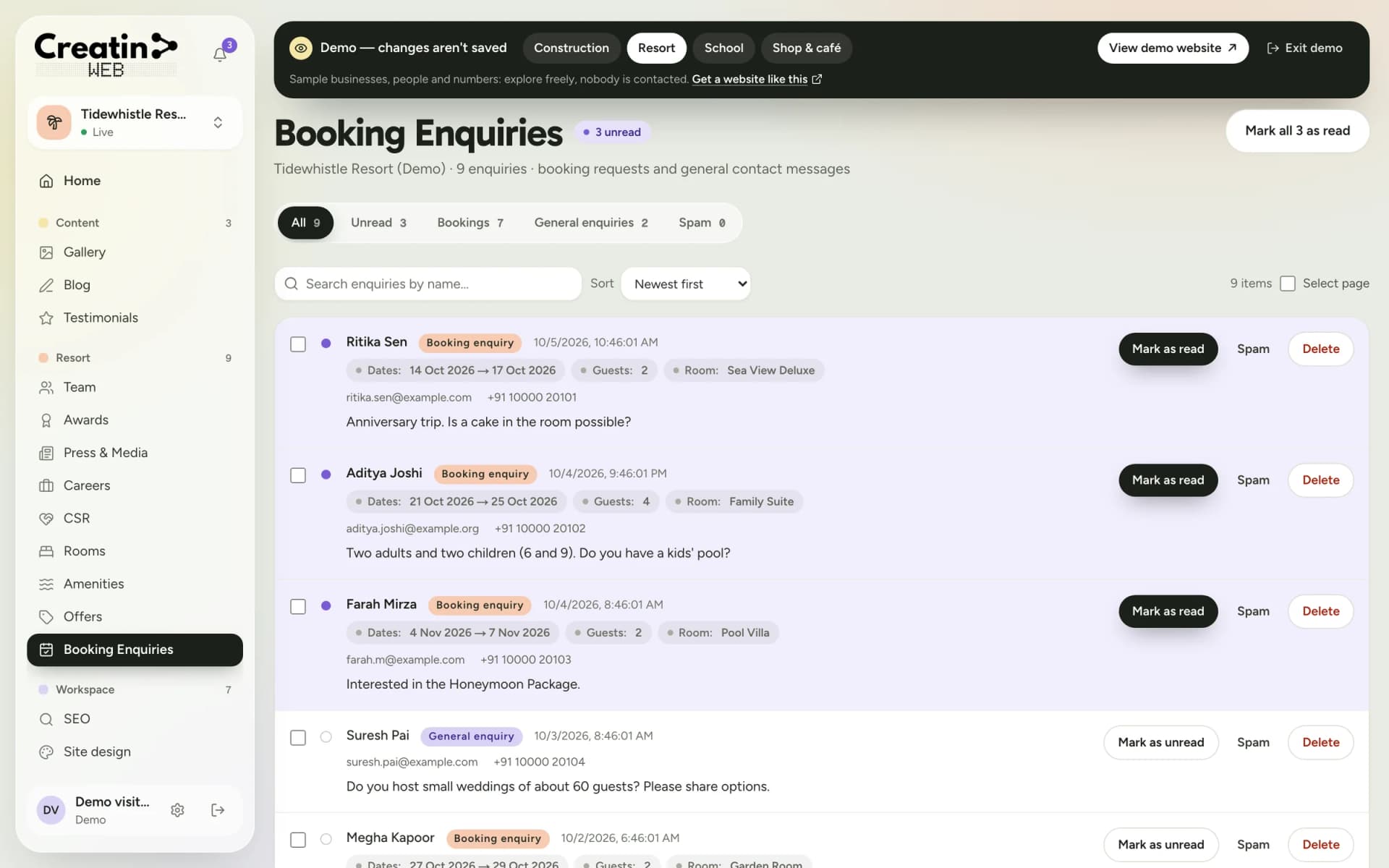Viewport: 1389px width, 868px height.
Task: Click the 3 unread badge
Action: [x=612, y=132]
